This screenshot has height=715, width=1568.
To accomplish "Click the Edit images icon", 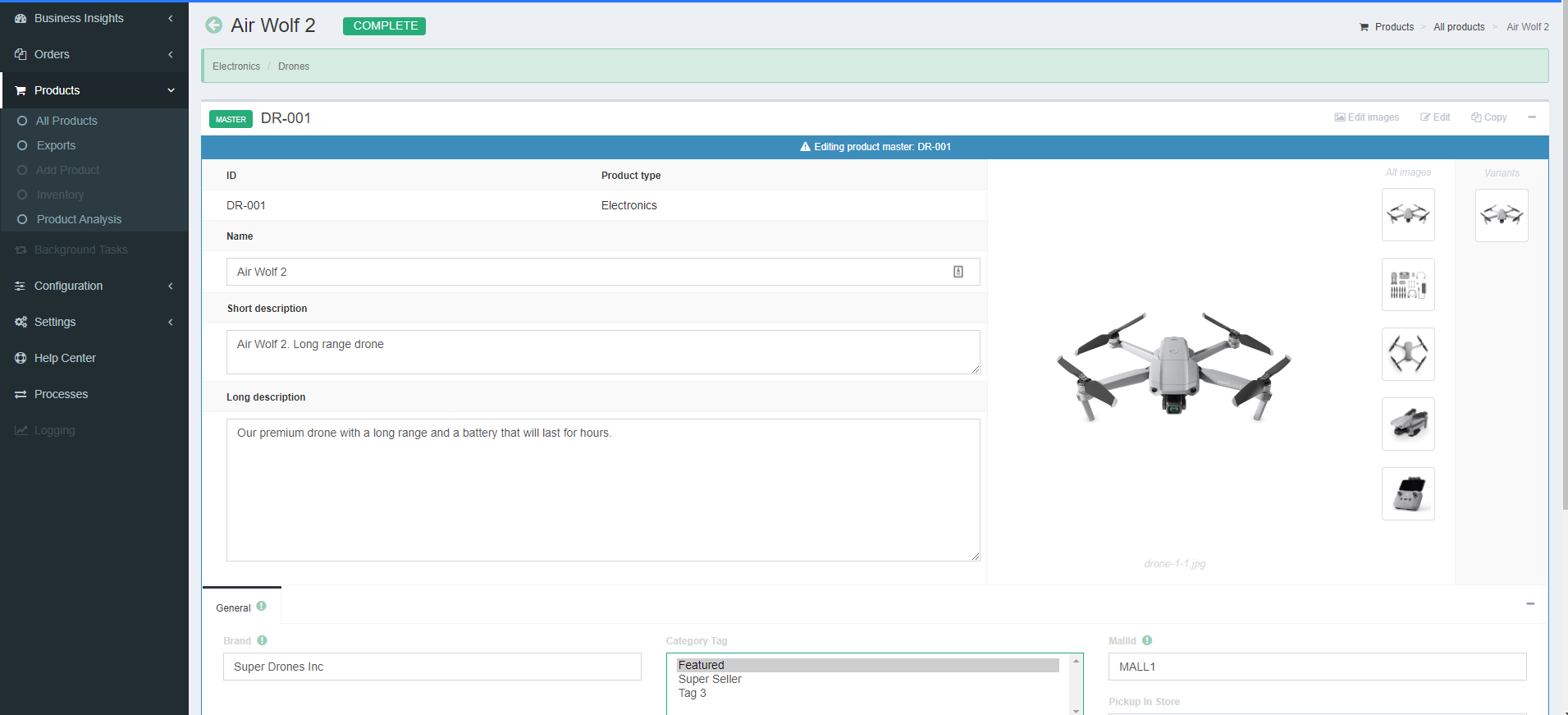I will pos(1340,117).
